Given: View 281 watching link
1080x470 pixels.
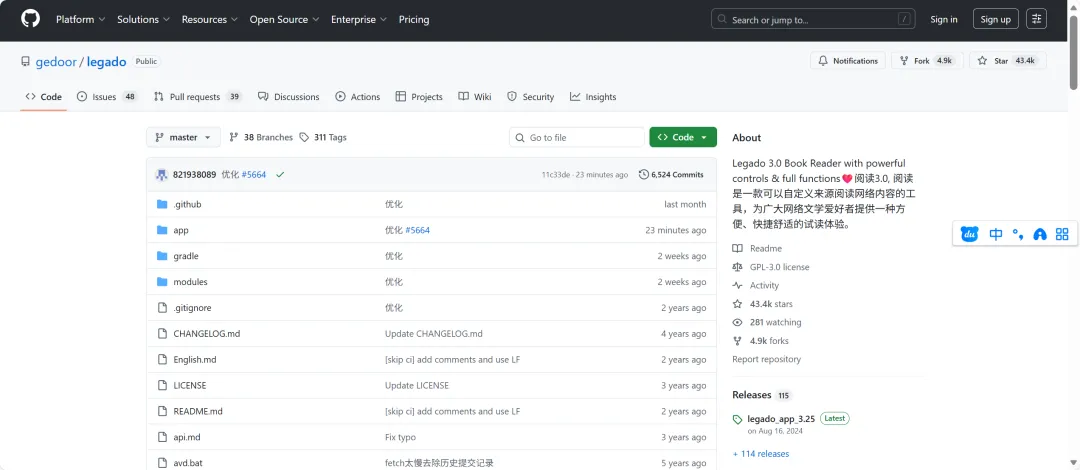Looking at the screenshot, I should (767, 322).
